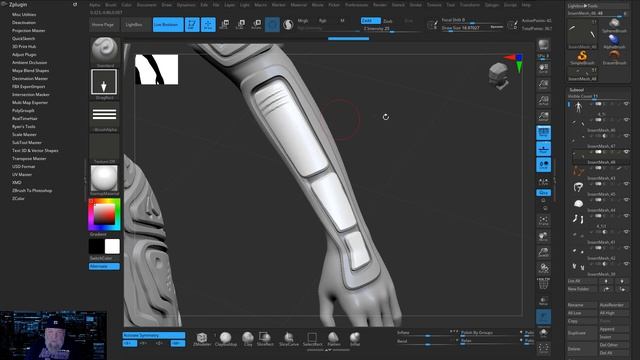Expand Misc Utilities in Zplugin
Screen dimensions: 640x360
click(24, 14)
